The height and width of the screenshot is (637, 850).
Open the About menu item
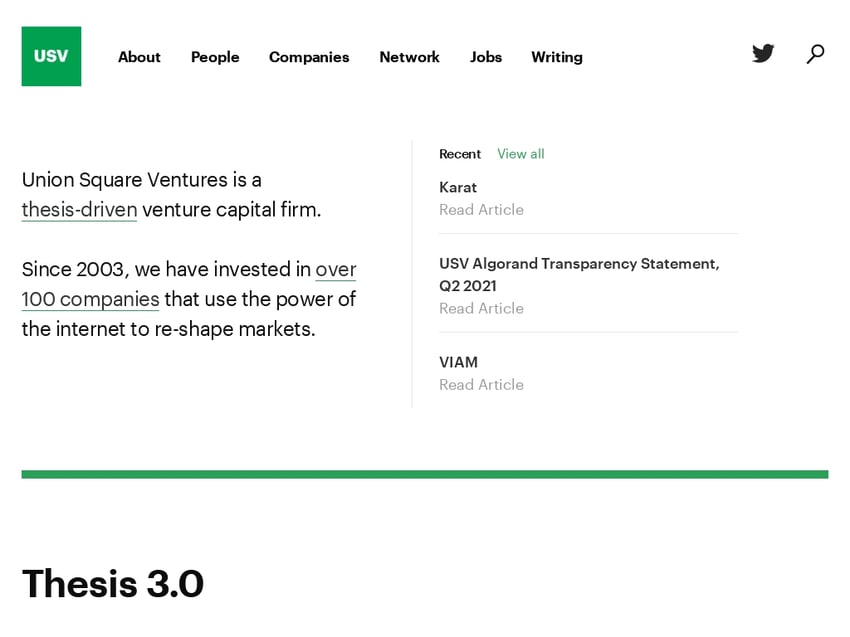139,57
